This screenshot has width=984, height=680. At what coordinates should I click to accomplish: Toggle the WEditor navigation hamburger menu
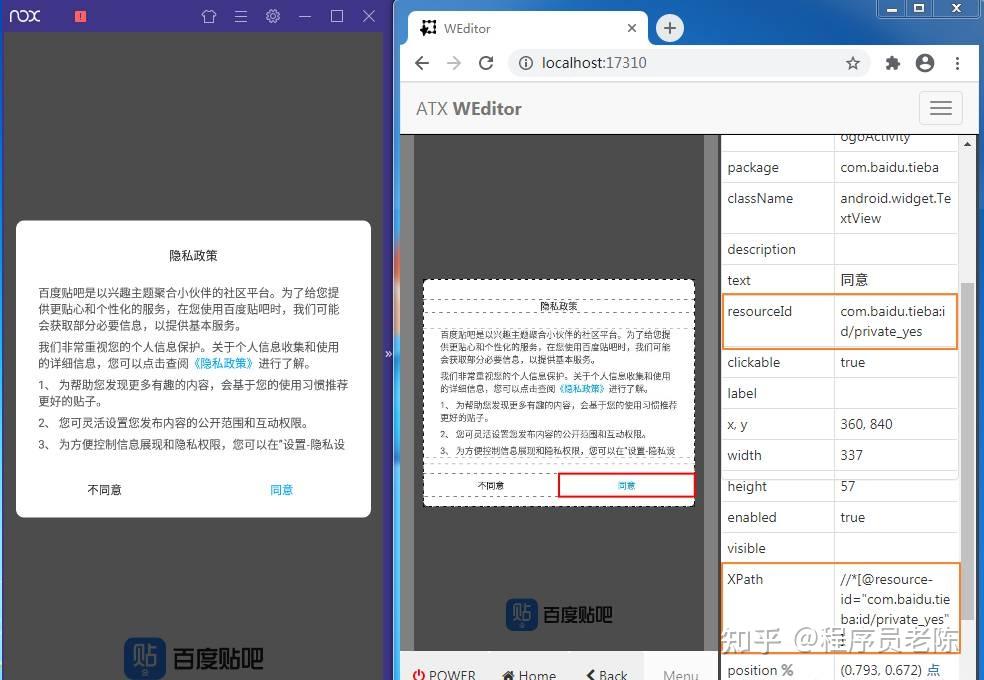coord(940,107)
